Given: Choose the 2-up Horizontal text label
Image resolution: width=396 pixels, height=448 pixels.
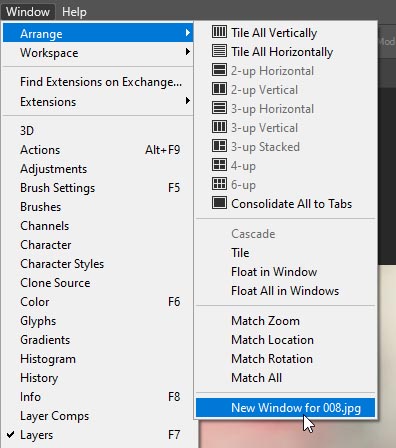Looking at the screenshot, I should coord(272,71).
